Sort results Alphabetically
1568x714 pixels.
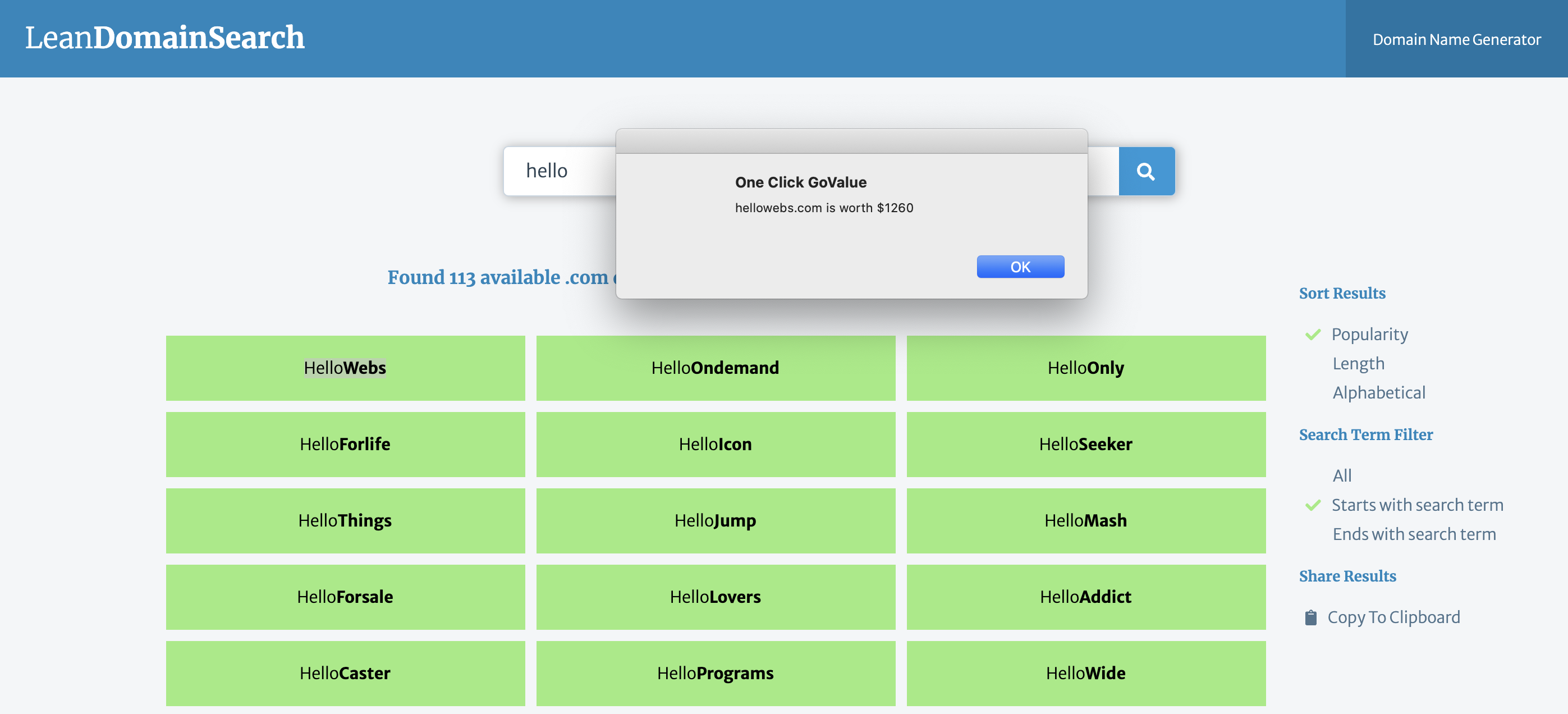1379,392
